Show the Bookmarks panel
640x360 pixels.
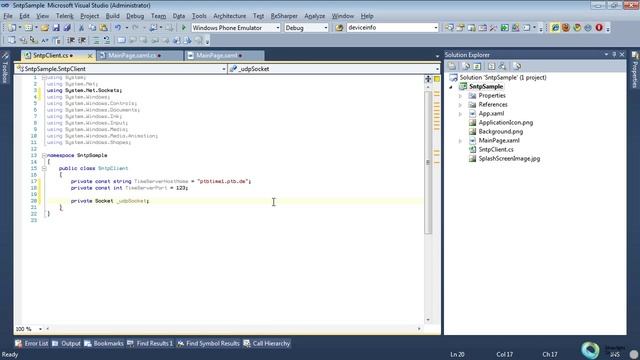[104, 344]
